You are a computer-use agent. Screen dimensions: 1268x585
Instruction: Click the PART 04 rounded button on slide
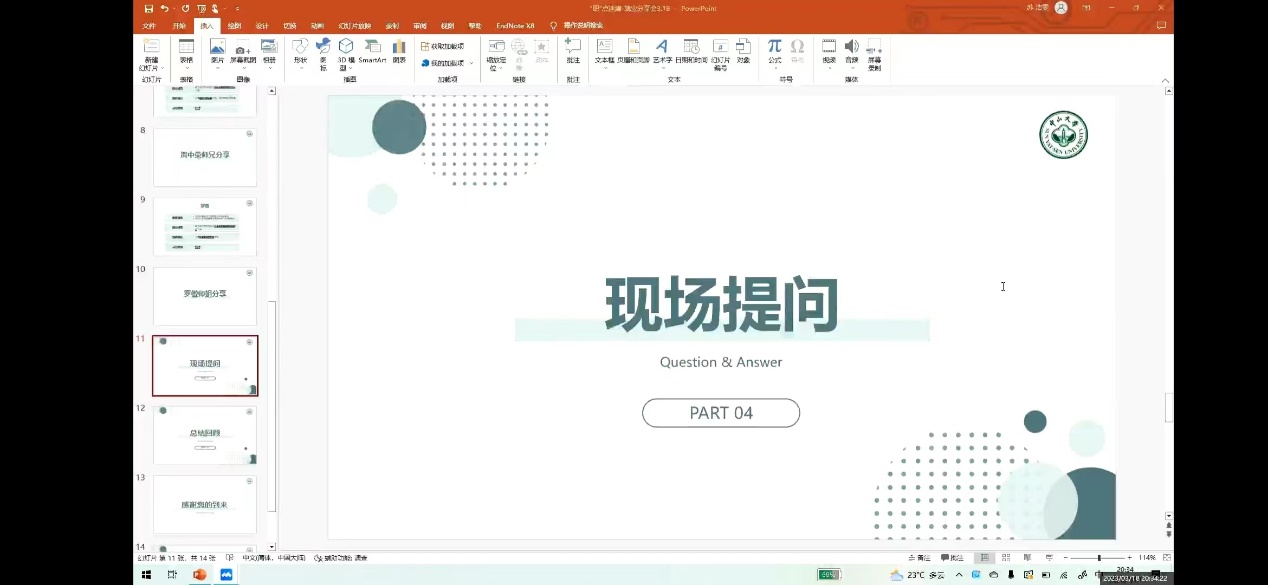click(x=721, y=413)
